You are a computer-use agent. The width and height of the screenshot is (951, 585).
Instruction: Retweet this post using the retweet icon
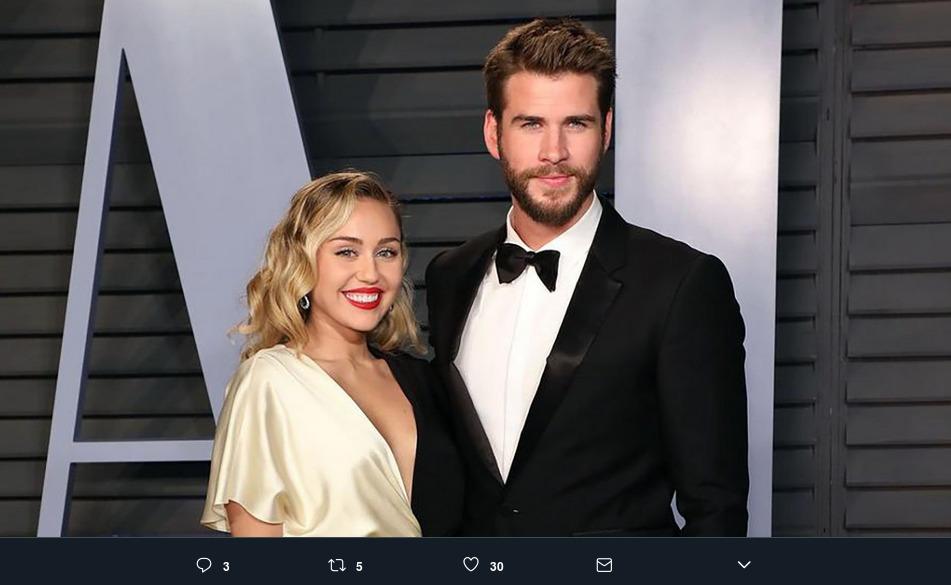[x=337, y=565]
